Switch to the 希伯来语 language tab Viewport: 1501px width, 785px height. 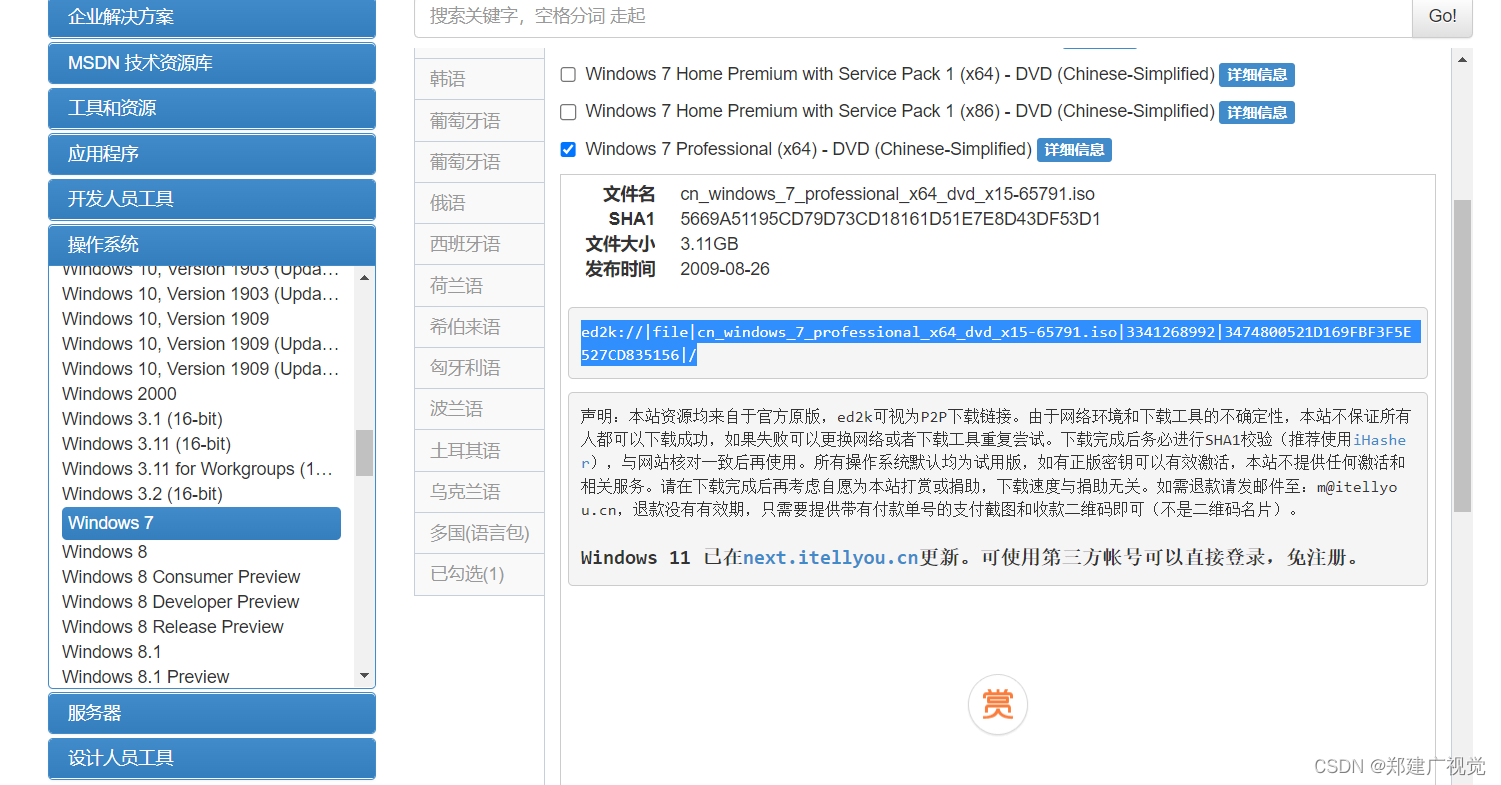click(479, 327)
